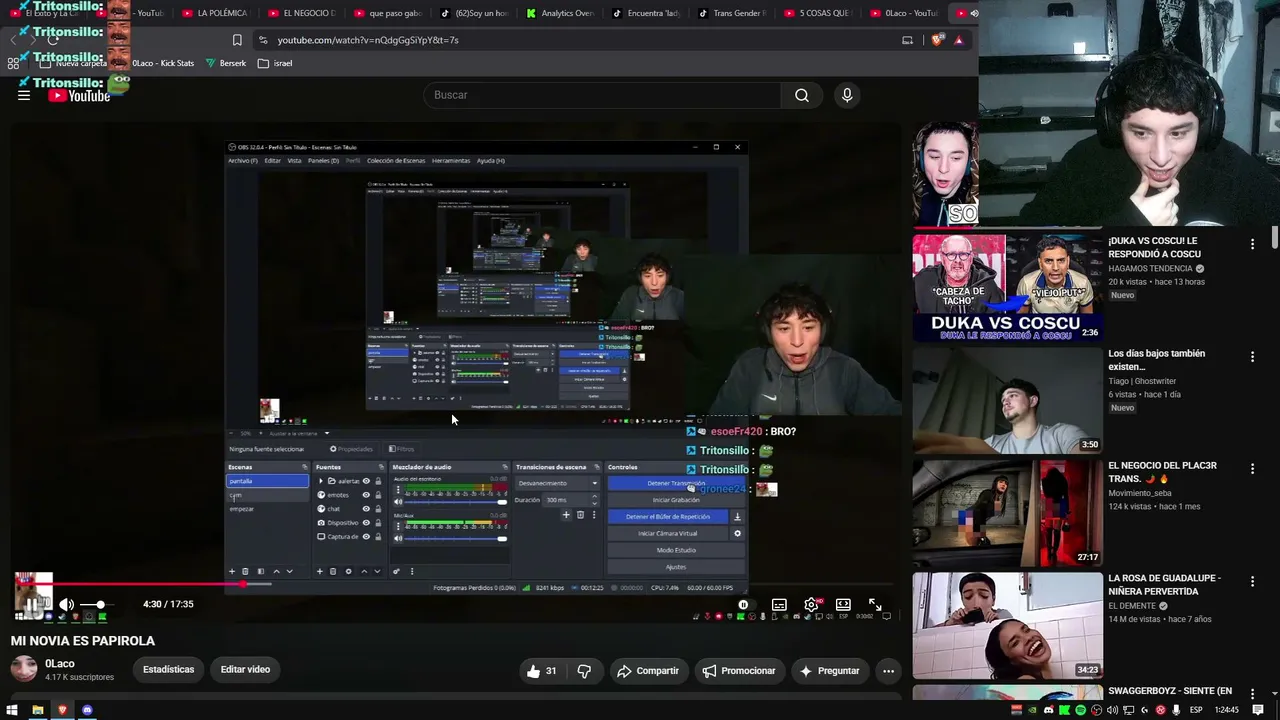The width and height of the screenshot is (1280, 720).
Task: Open options menu for Los días bajos video
Action: point(1252,357)
